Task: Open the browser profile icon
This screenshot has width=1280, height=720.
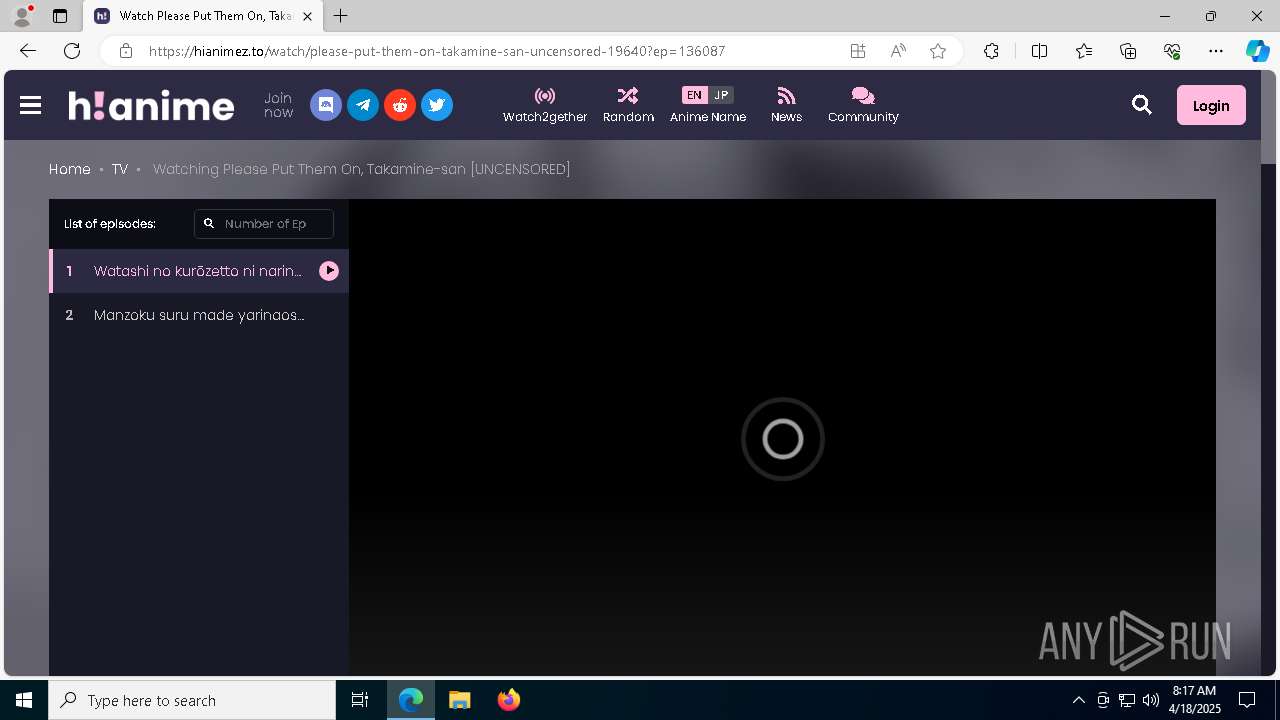Action: 21,16
